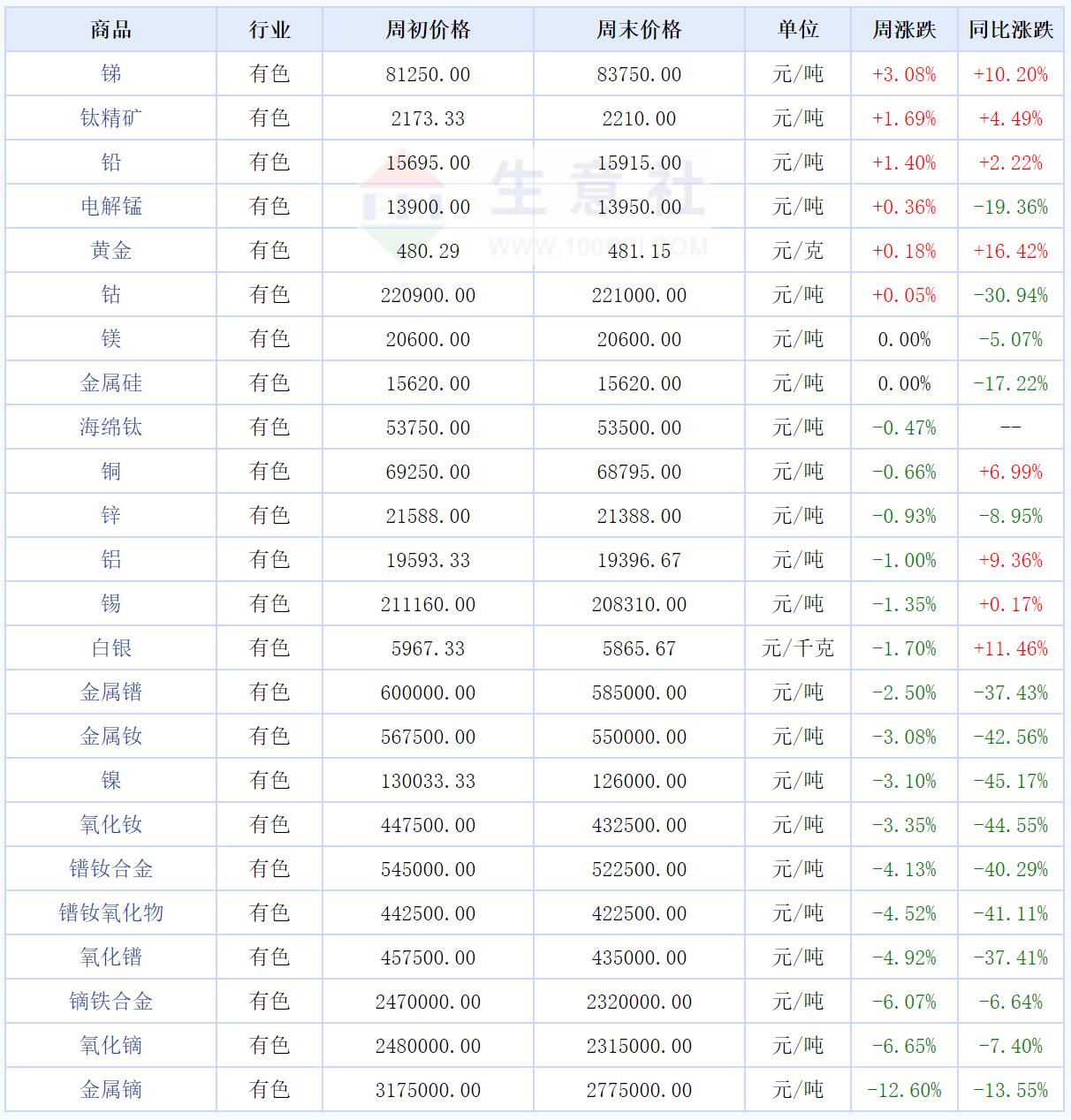Click the 商品 column header
1071x1120 pixels.
click(x=110, y=30)
